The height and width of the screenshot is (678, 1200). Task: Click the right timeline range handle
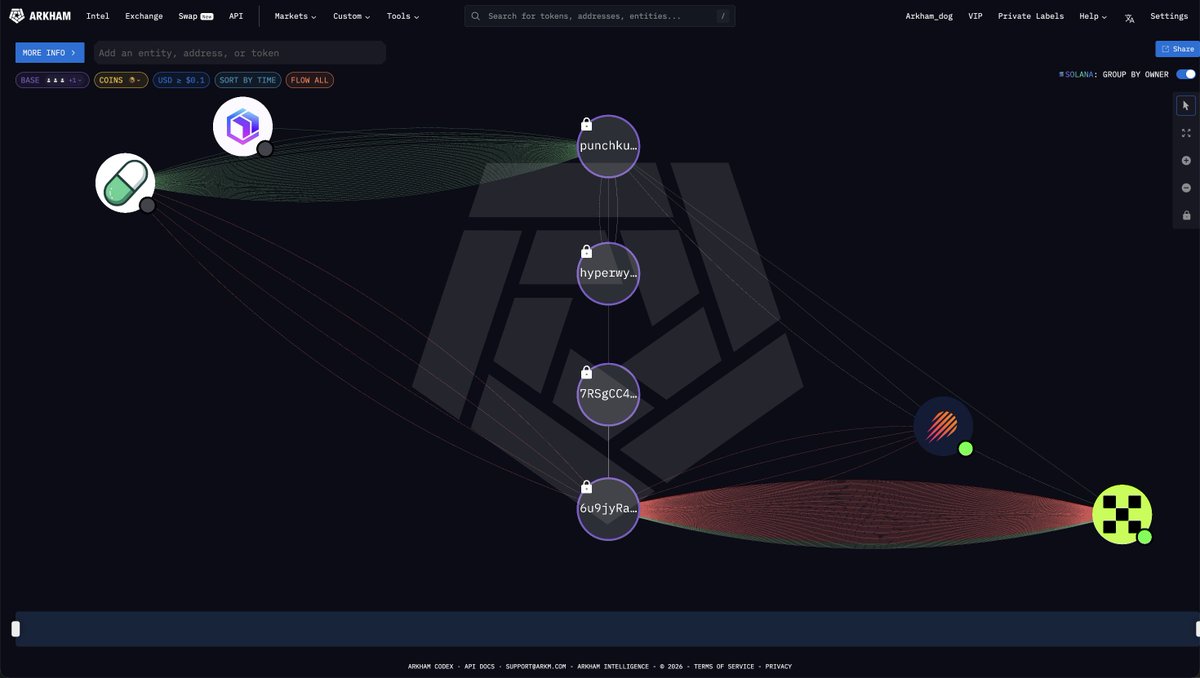tap(1198, 629)
